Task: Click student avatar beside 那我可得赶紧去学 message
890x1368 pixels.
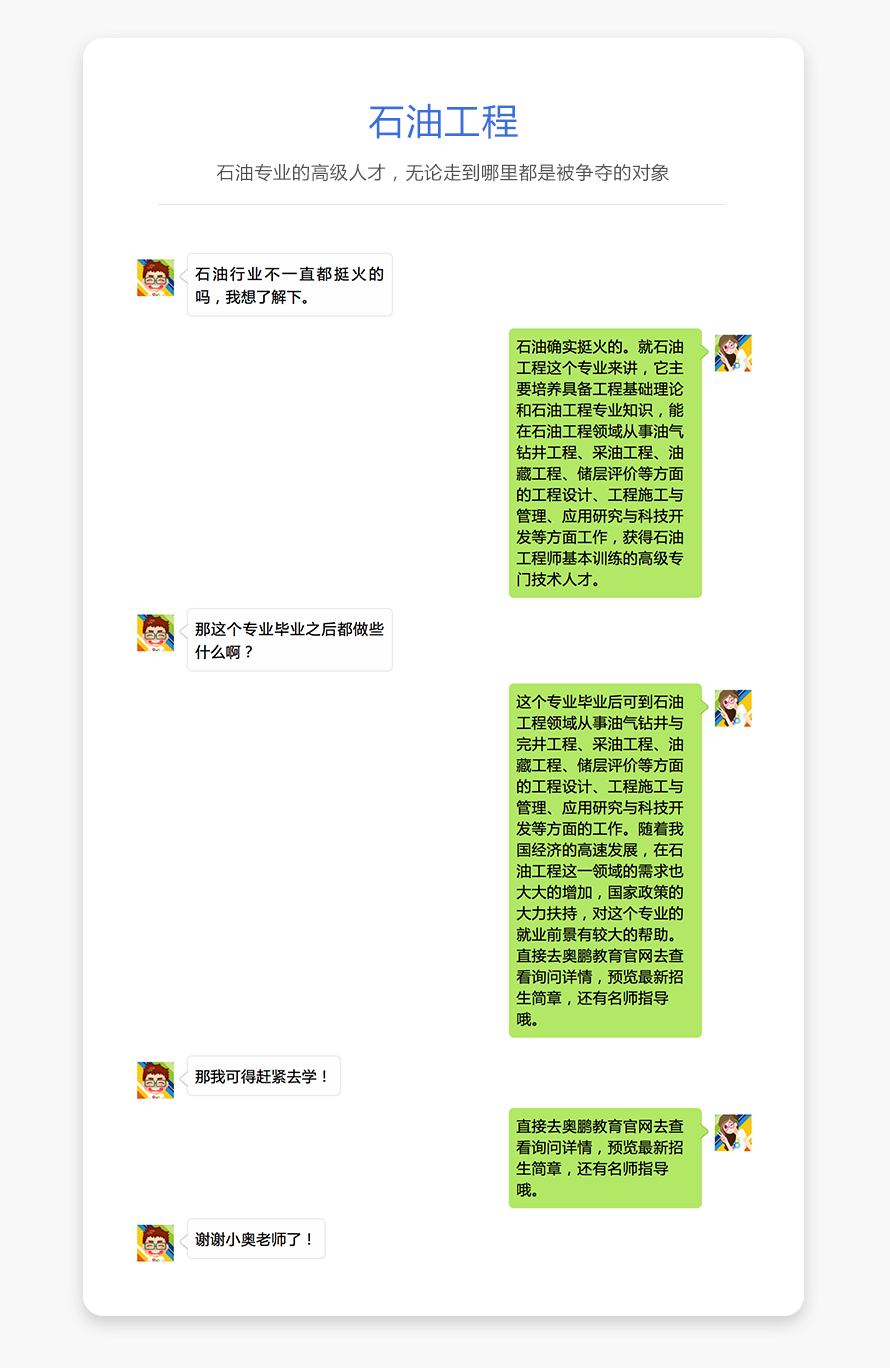Action: [x=155, y=1080]
